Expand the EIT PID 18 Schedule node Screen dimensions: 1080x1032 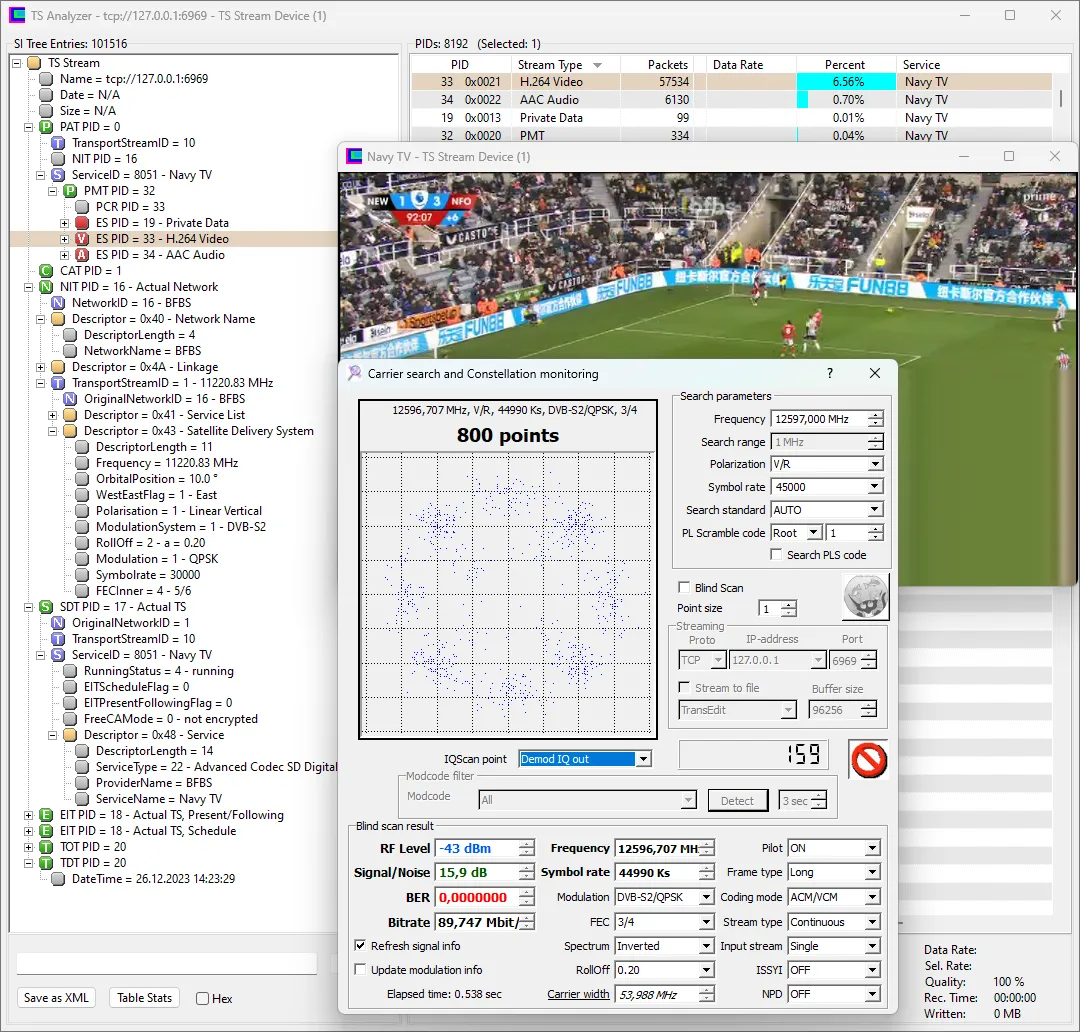[29, 831]
